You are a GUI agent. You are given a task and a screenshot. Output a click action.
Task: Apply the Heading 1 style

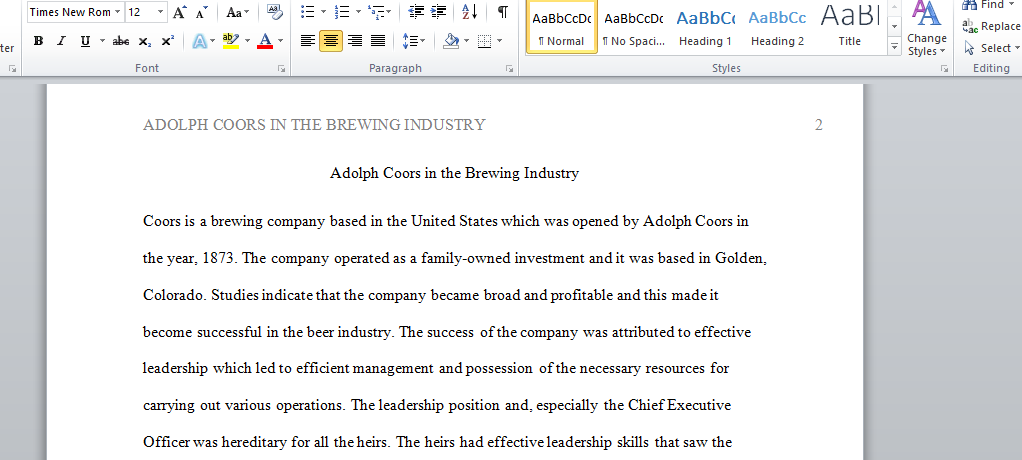705,26
